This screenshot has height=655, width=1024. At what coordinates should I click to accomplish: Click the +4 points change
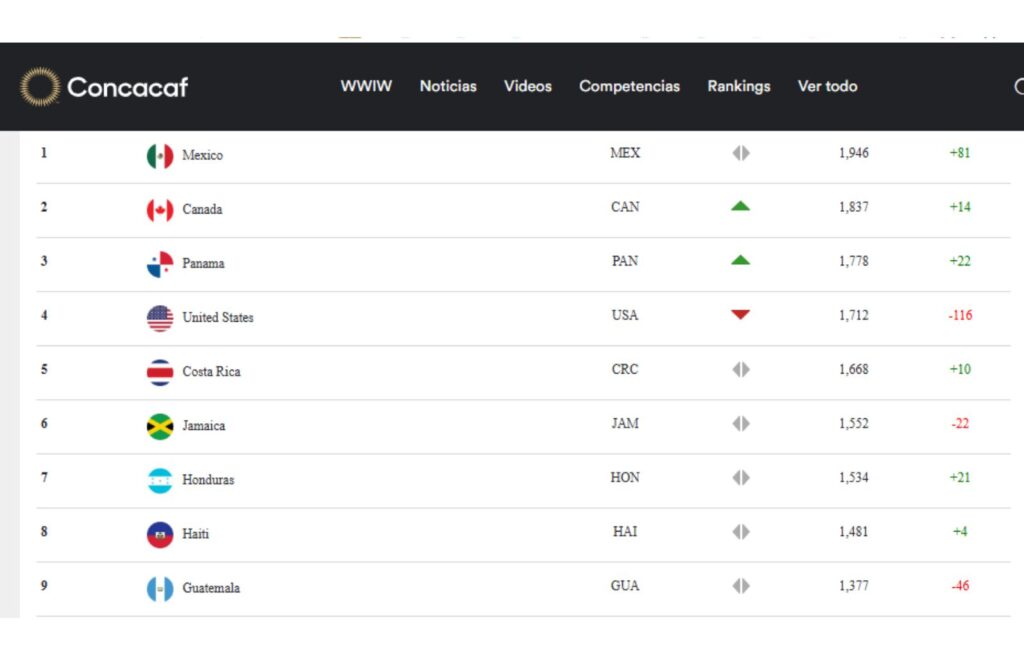[960, 532]
